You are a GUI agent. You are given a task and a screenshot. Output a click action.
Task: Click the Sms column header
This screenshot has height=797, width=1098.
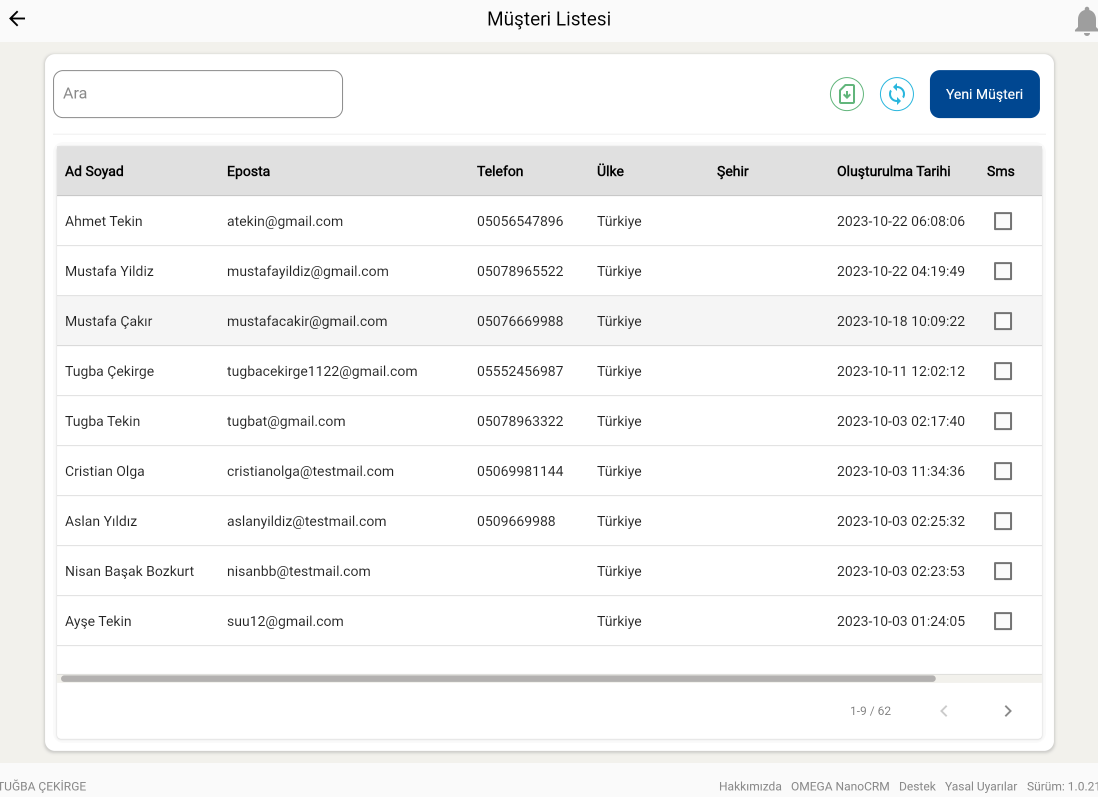(x=1000, y=171)
